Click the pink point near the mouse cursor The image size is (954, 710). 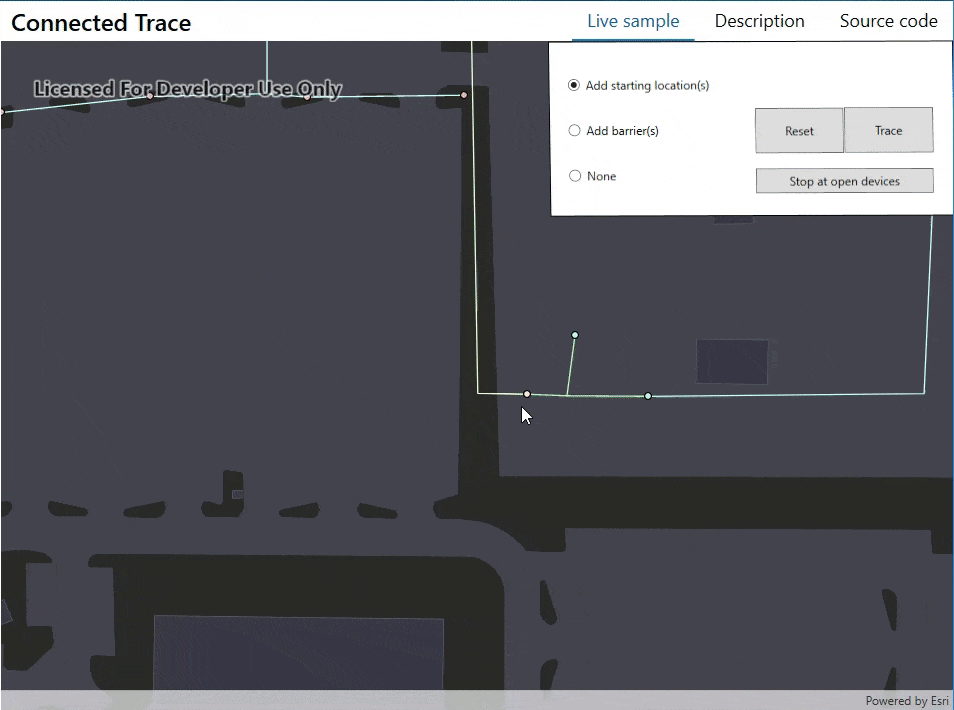click(527, 394)
